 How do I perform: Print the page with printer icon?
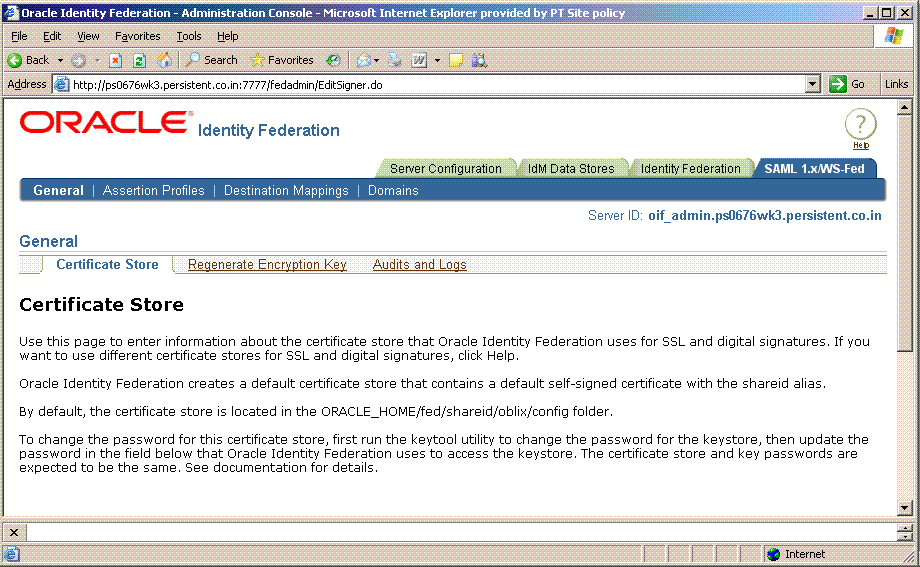(x=395, y=60)
